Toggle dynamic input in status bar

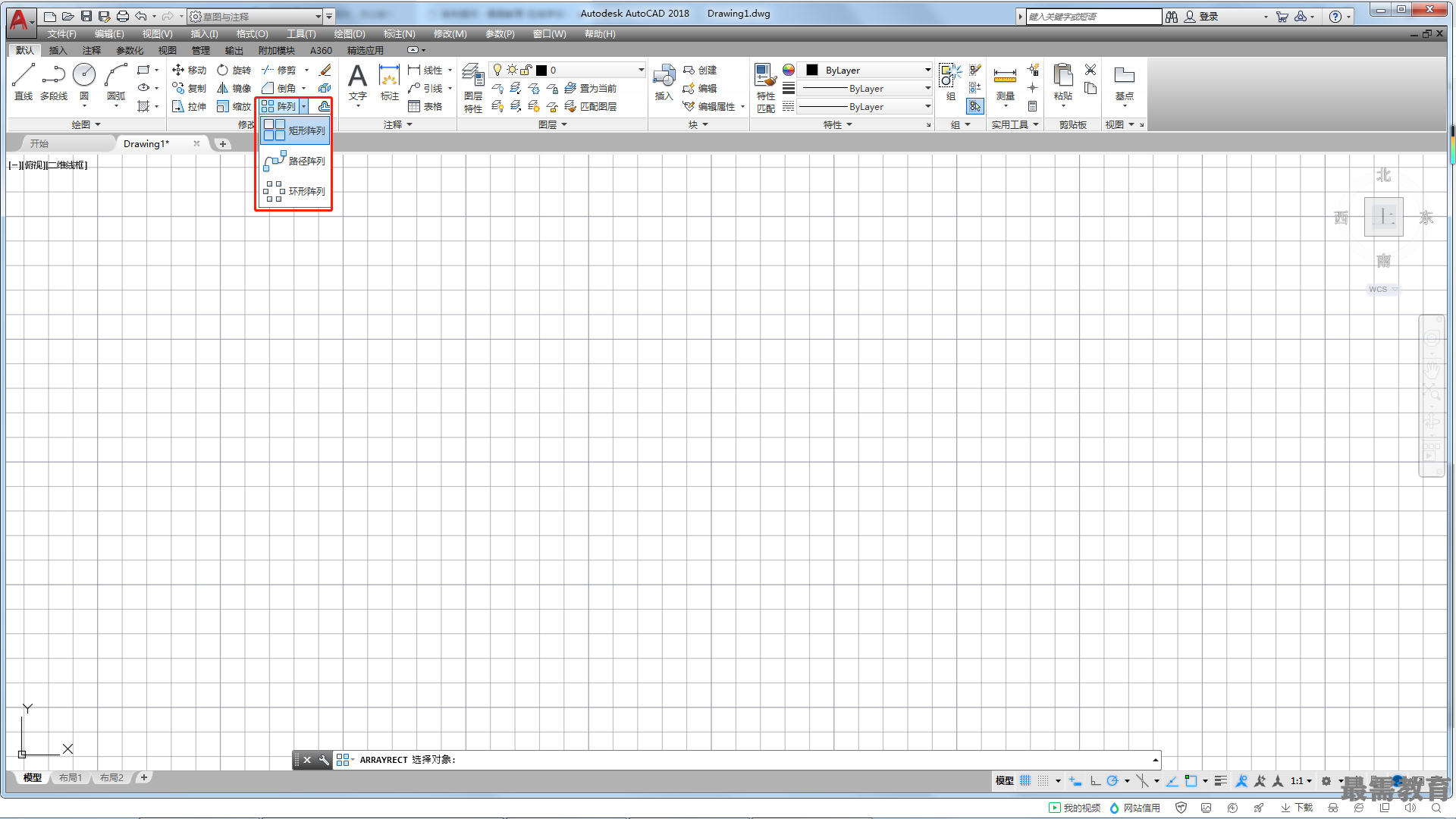(x=1075, y=780)
